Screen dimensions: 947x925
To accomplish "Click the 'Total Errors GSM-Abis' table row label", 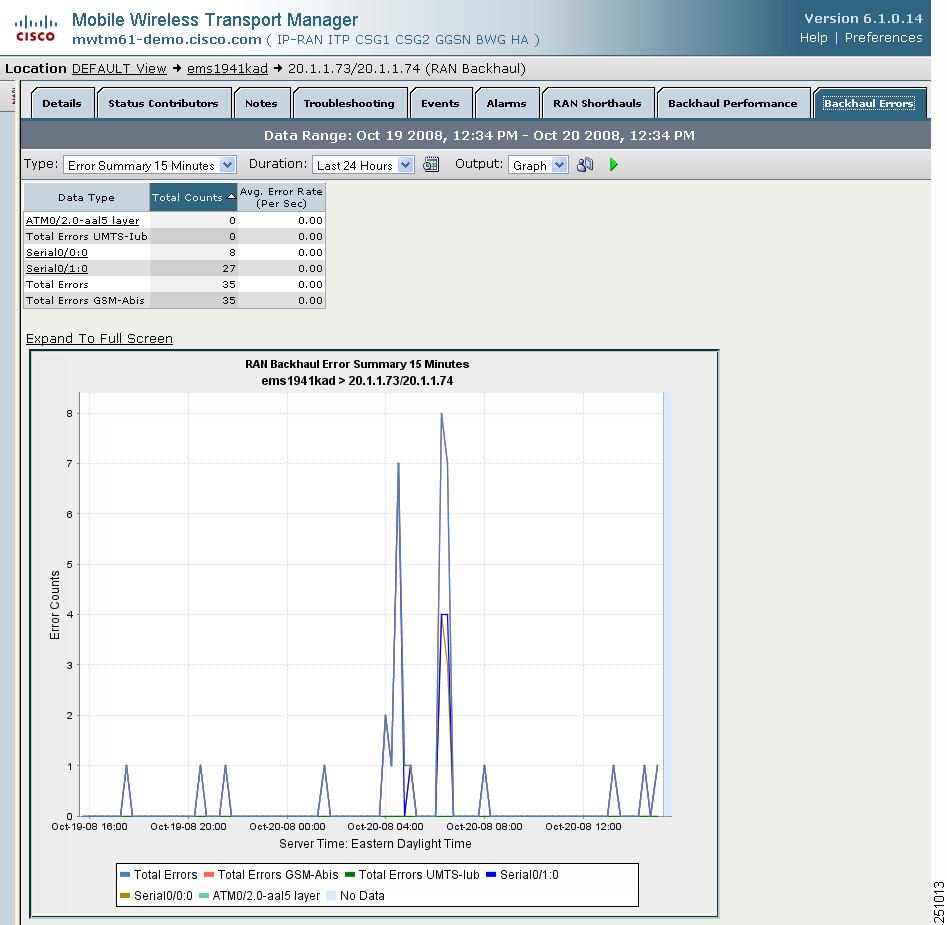I will click(x=85, y=301).
